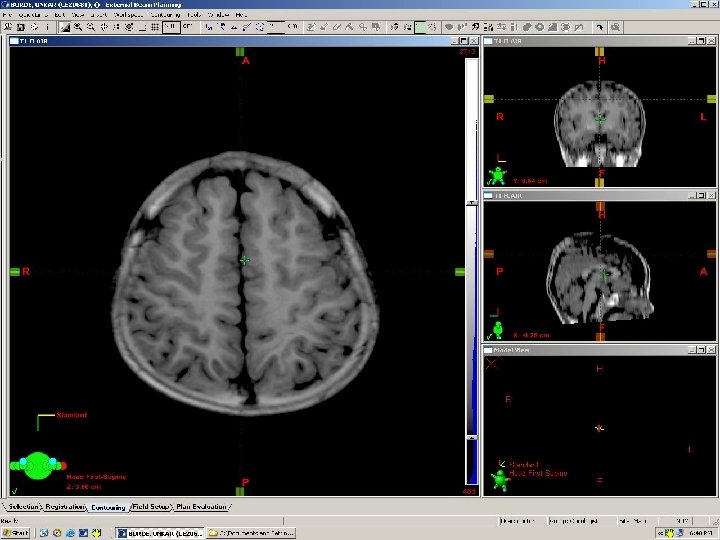The image size is (720, 540).
Task: Click the green marker beside 'R' label
Action: 15,272
